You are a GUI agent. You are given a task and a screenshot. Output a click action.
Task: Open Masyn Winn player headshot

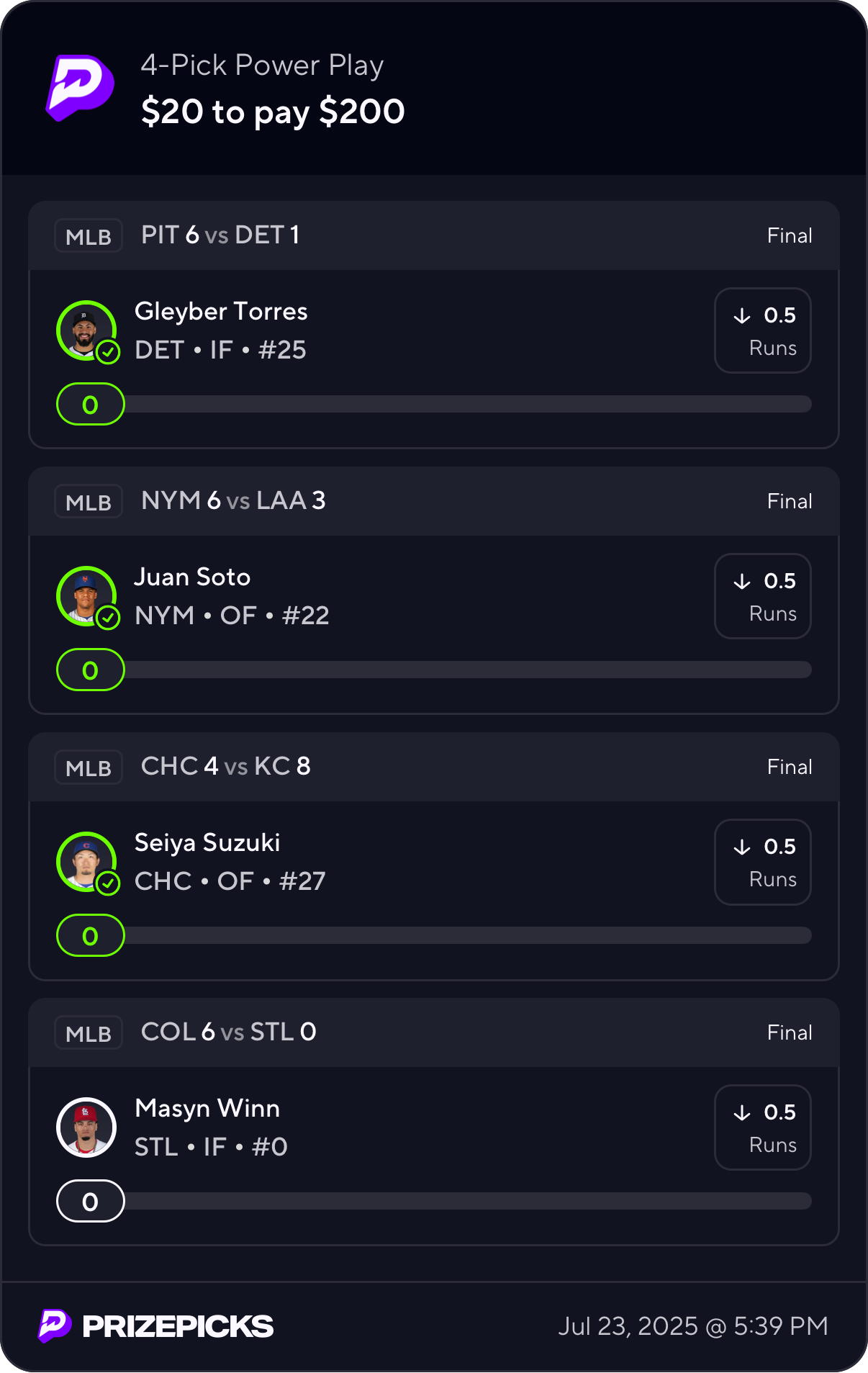[x=86, y=1127]
